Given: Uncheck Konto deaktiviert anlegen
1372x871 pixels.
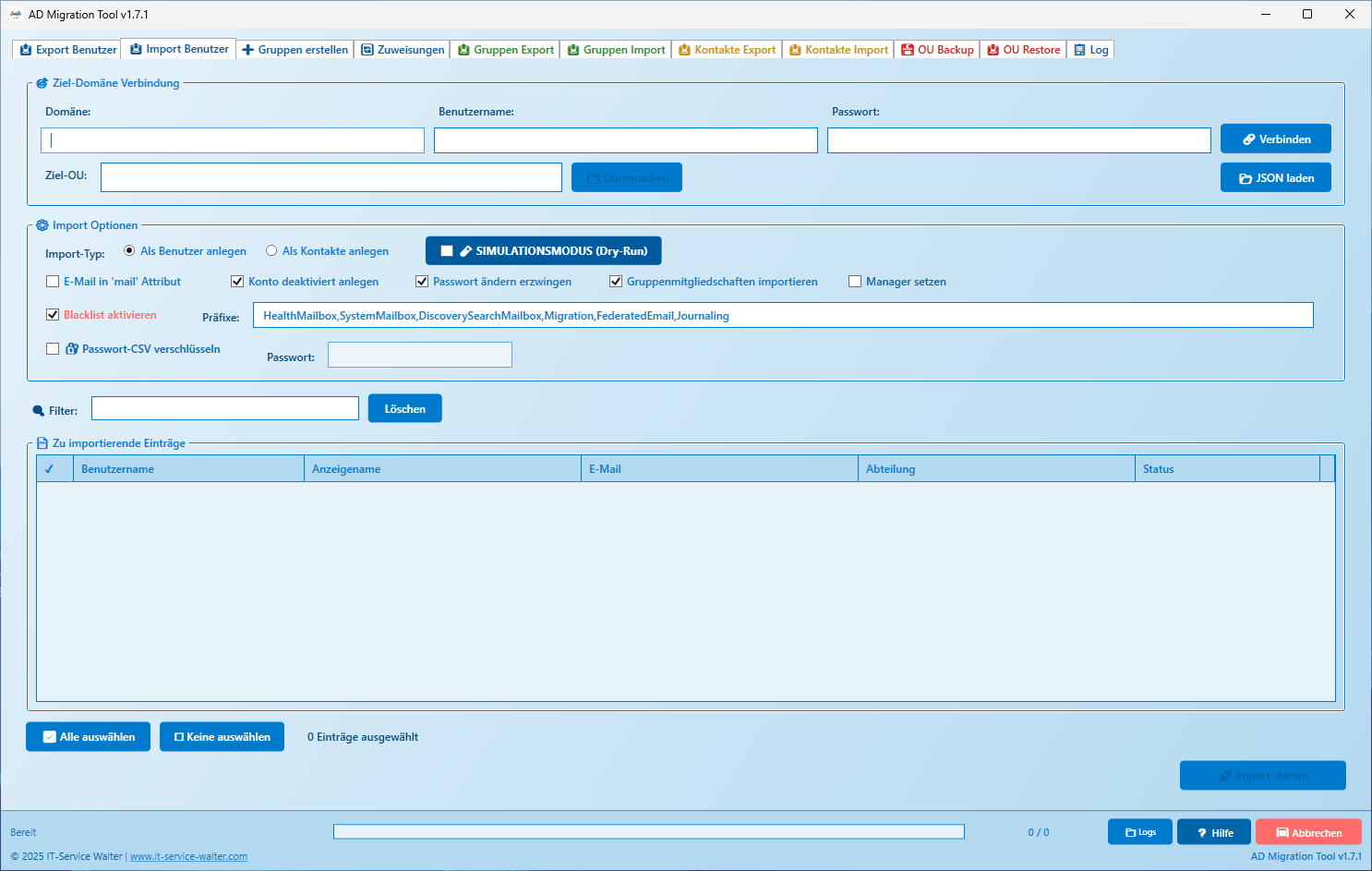Looking at the screenshot, I should pos(237,282).
